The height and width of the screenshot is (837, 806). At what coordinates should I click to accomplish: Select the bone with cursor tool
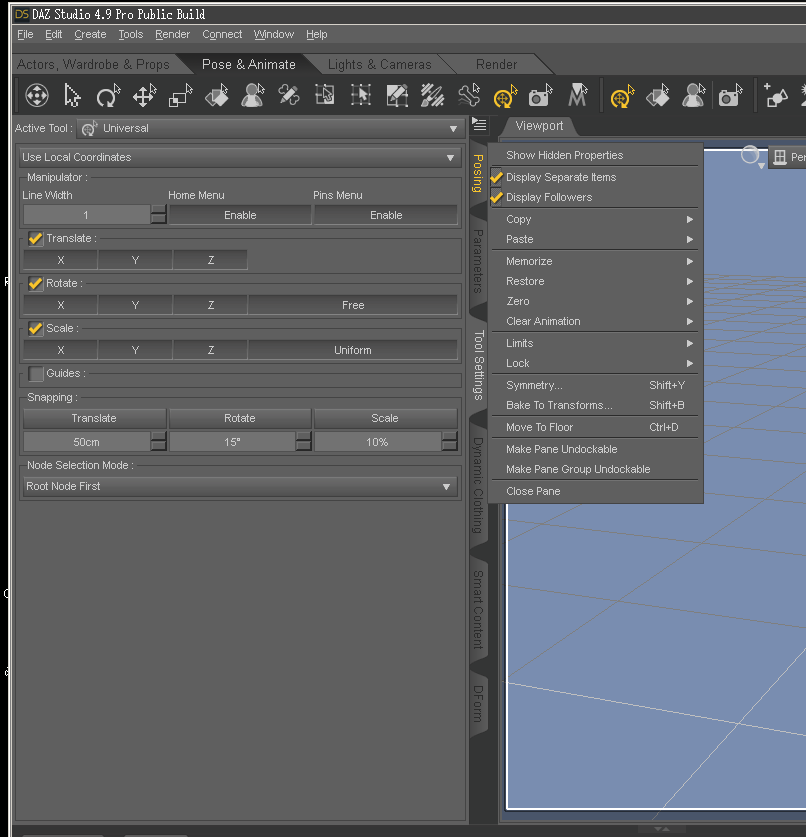469,96
